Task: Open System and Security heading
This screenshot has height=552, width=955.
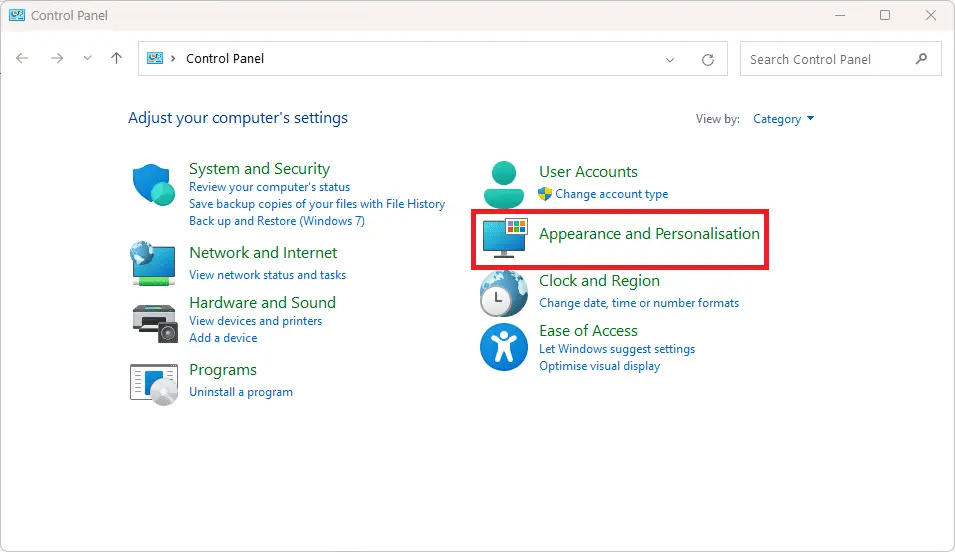Action: click(x=259, y=169)
